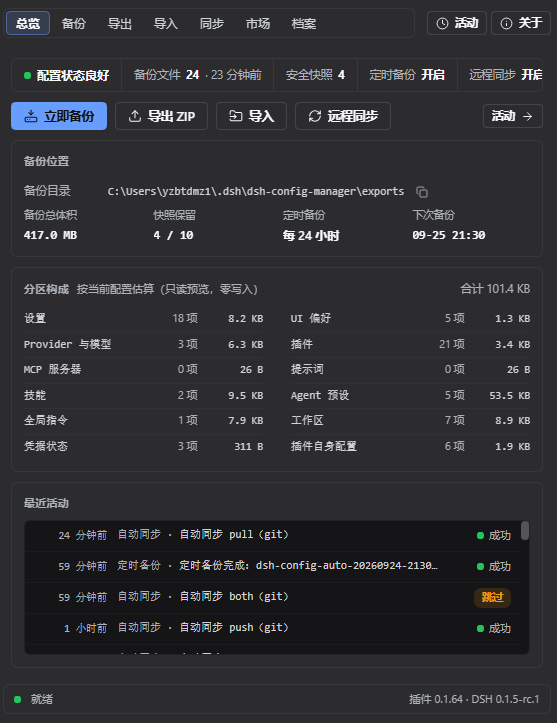Click the 成功 status on pull (git) row
557x723 pixels.
point(494,535)
